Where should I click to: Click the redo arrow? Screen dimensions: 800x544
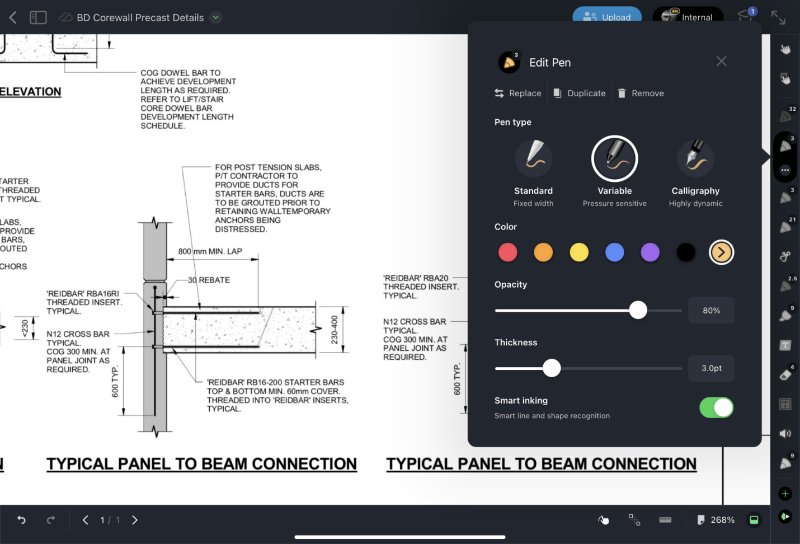click(51, 520)
